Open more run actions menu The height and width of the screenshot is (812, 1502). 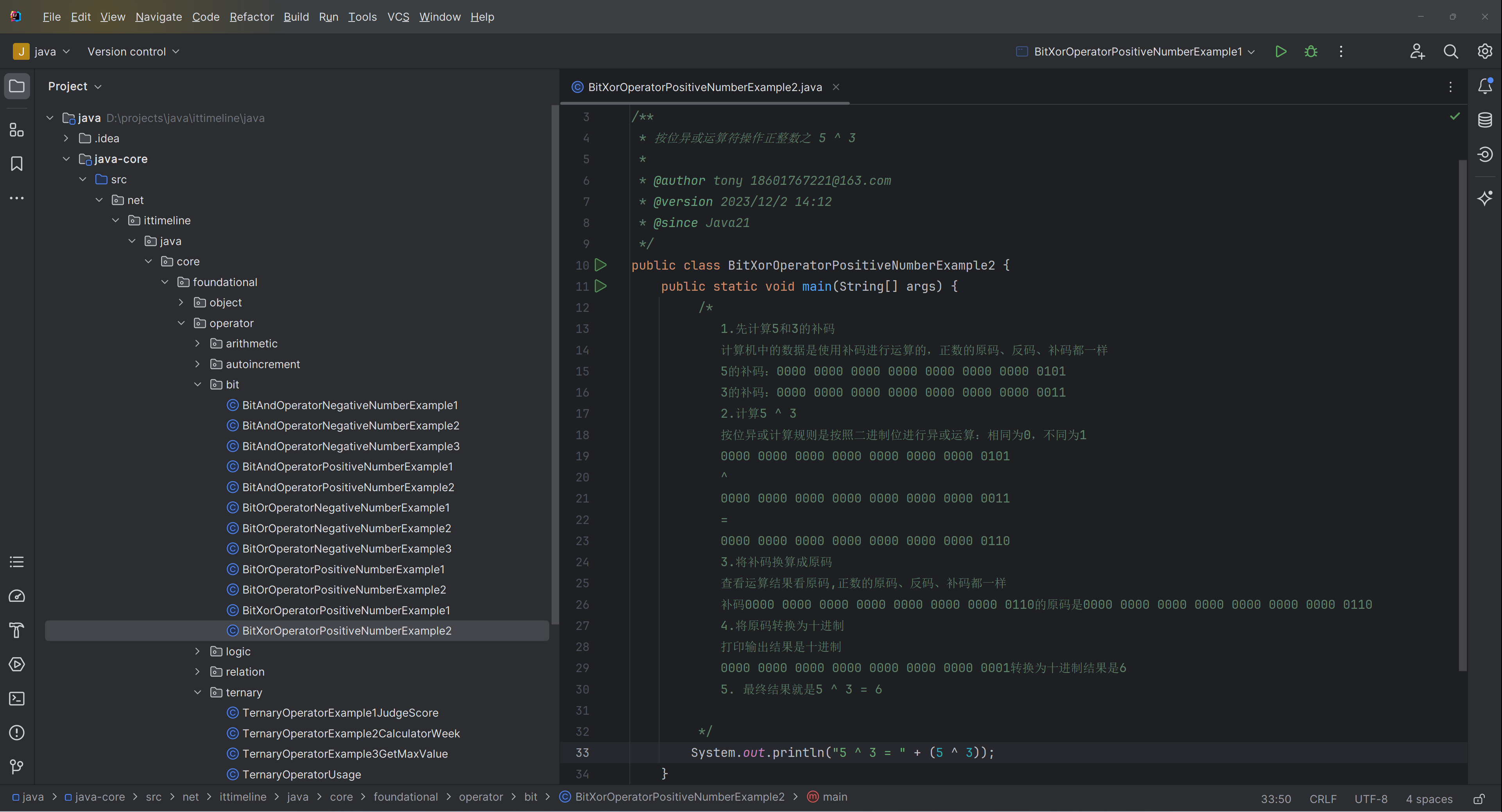pos(1341,51)
